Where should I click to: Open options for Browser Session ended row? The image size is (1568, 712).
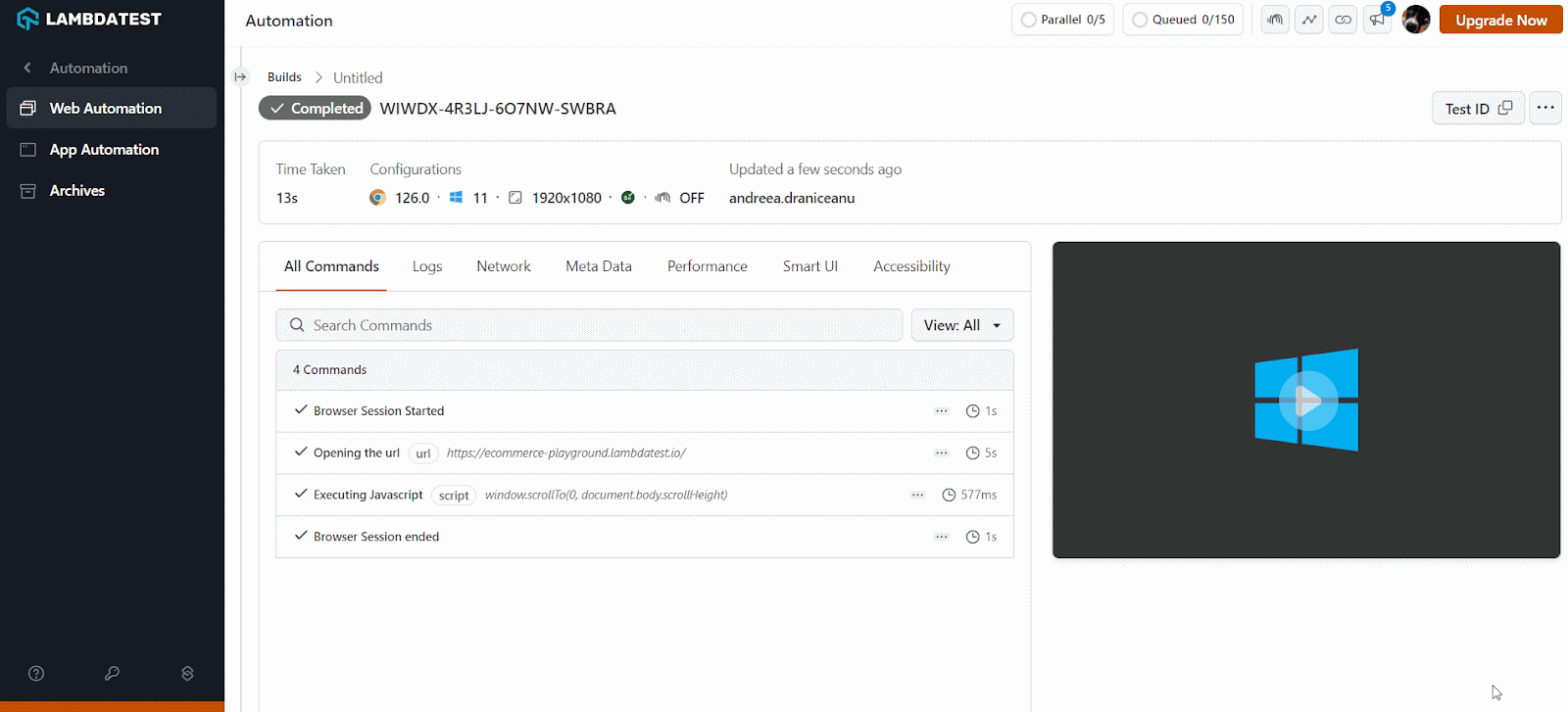942,537
